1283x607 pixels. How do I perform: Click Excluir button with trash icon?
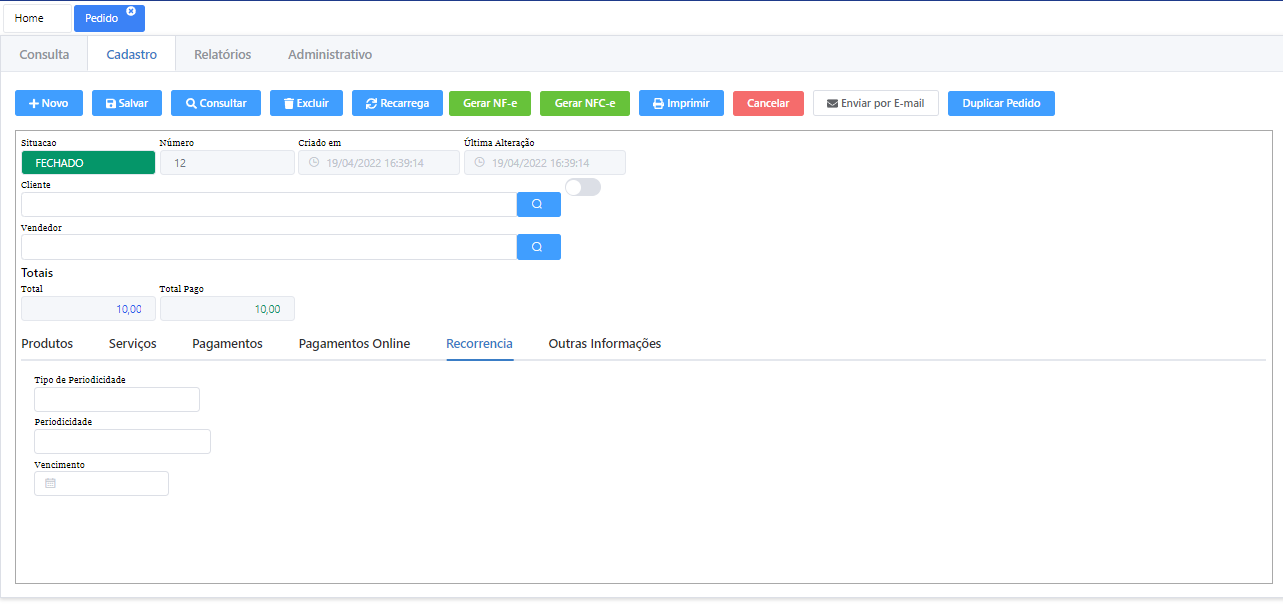tap(306, 103)
